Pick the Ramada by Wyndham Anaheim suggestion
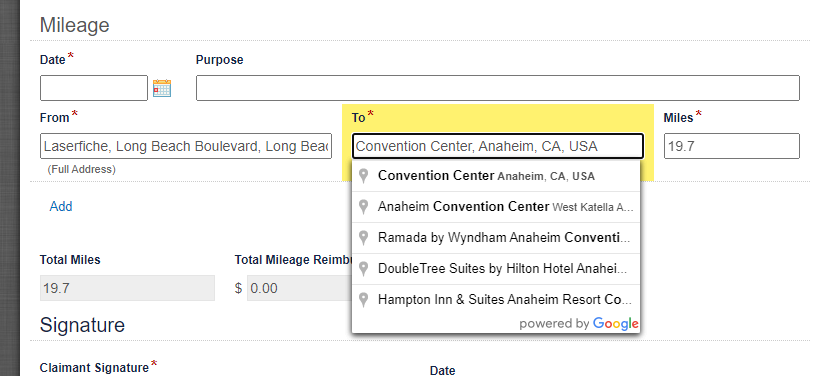 (496, 238)
